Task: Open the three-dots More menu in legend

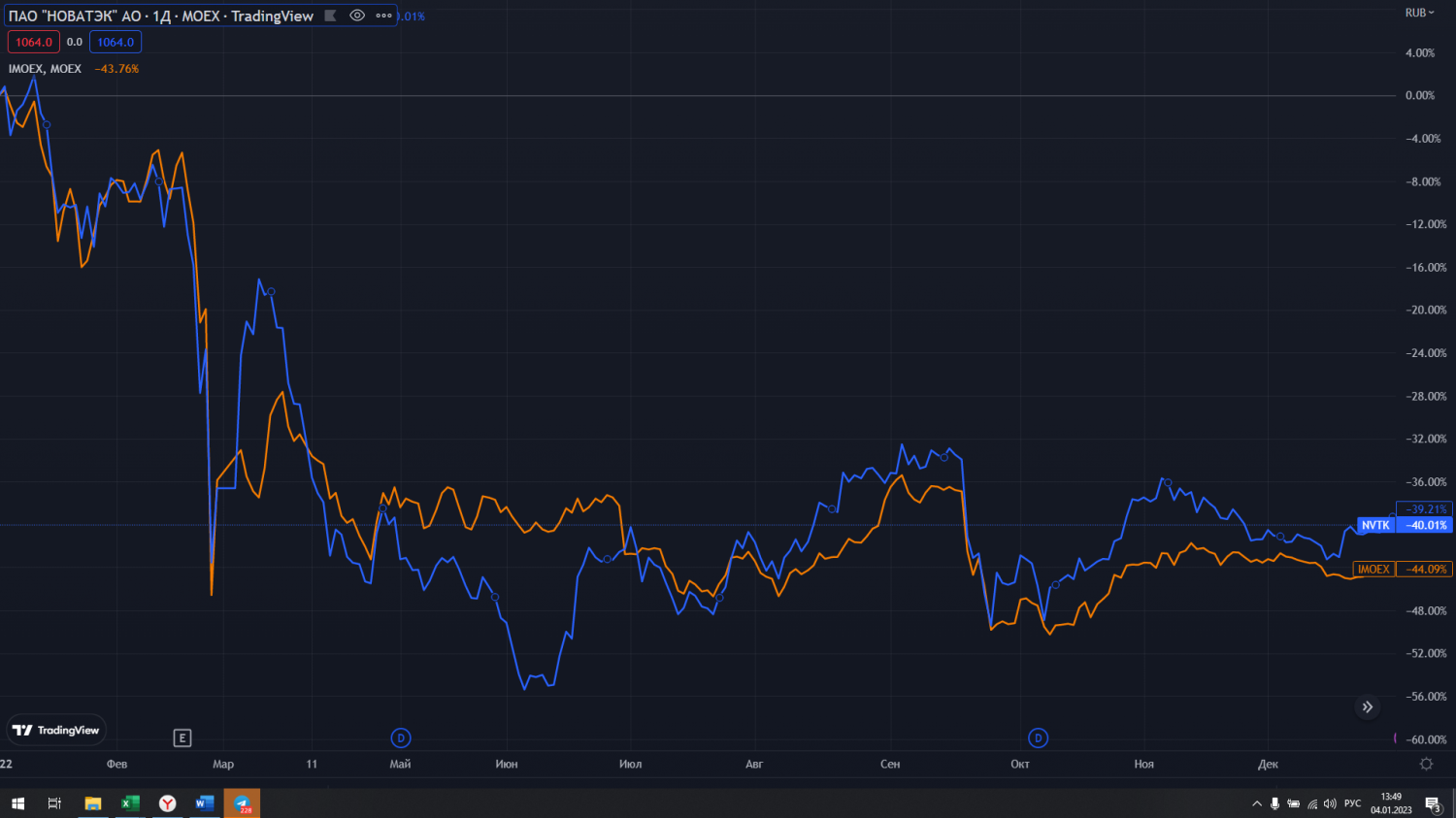Action: tap(383, 16)
